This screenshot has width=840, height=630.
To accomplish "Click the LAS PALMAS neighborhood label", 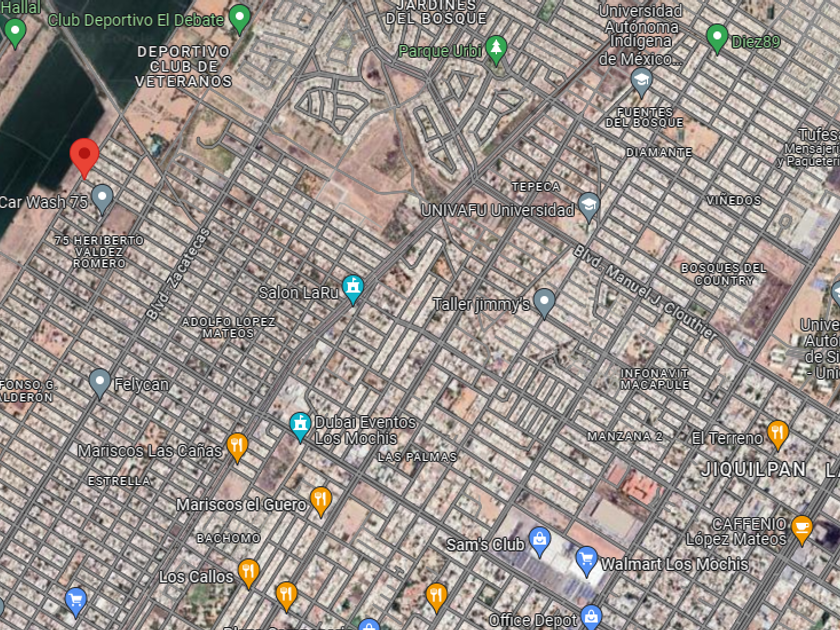I will [x=418, y=458].
